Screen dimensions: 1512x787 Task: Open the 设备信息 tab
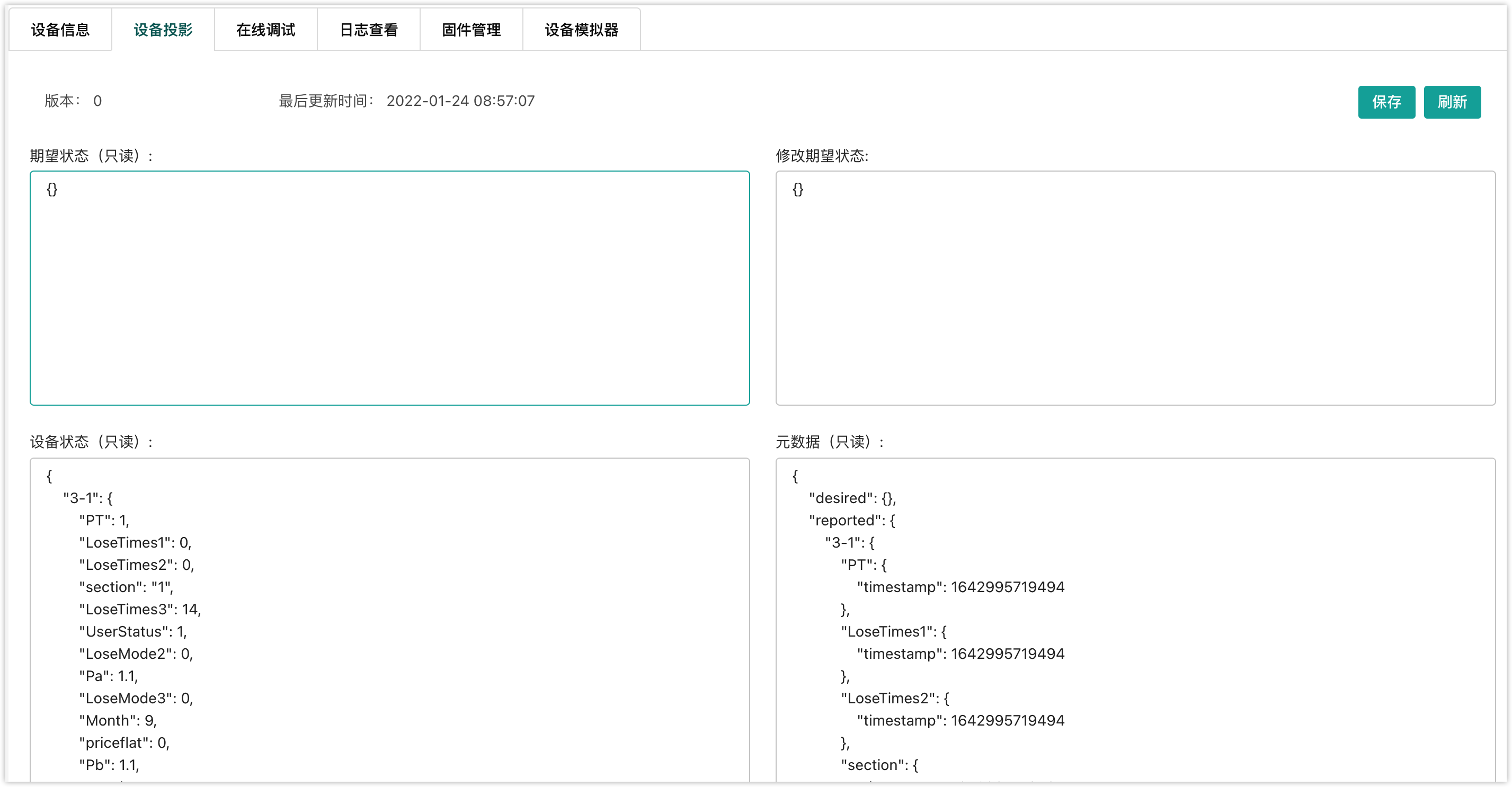[60, 29]
